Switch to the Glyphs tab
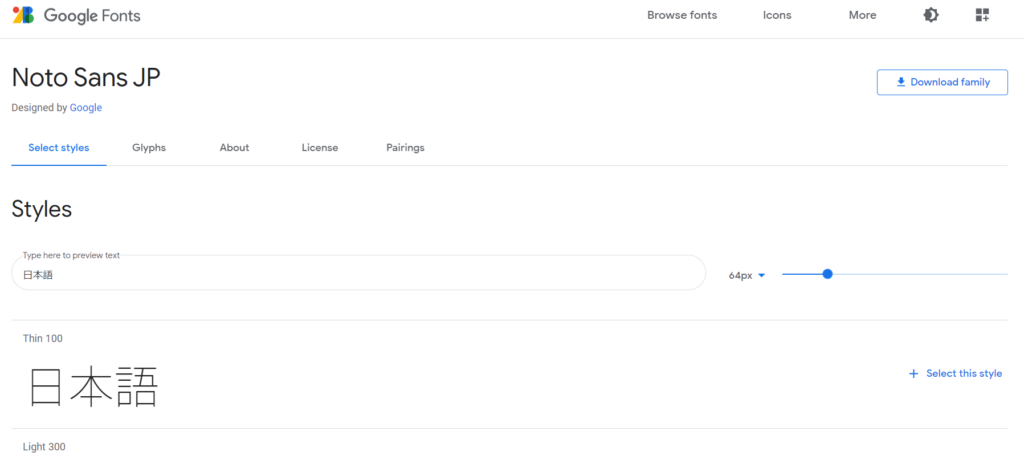 pyautogui.click(x=149, y=148)
